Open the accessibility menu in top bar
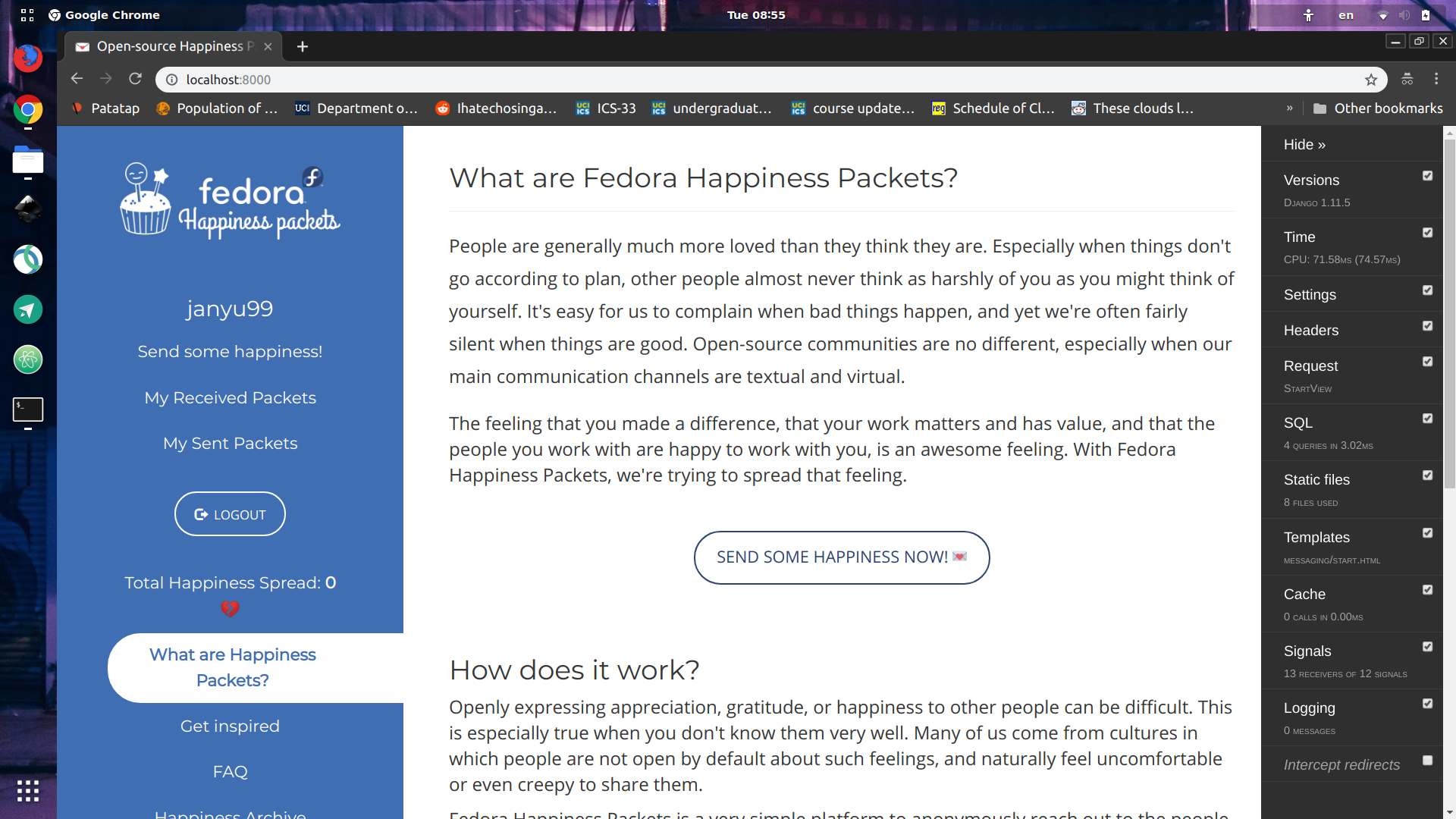 pos(1308,15)
